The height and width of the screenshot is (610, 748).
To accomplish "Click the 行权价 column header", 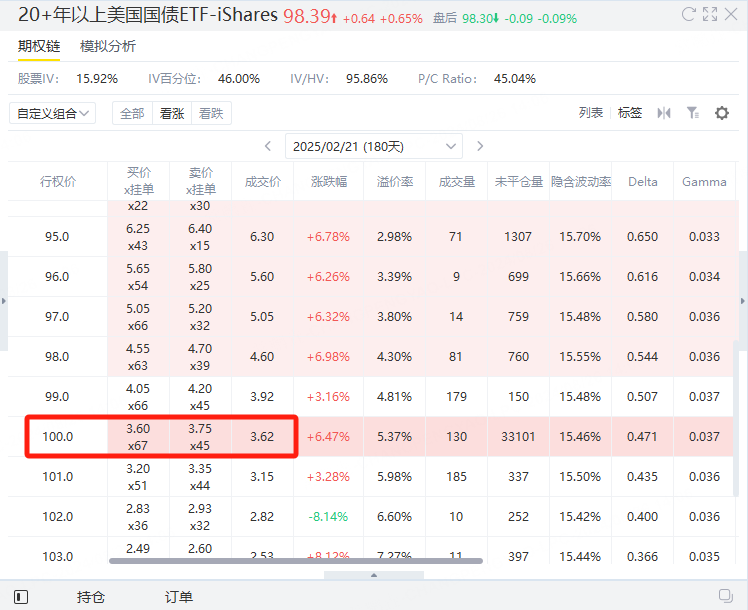I will coord(58,181).
